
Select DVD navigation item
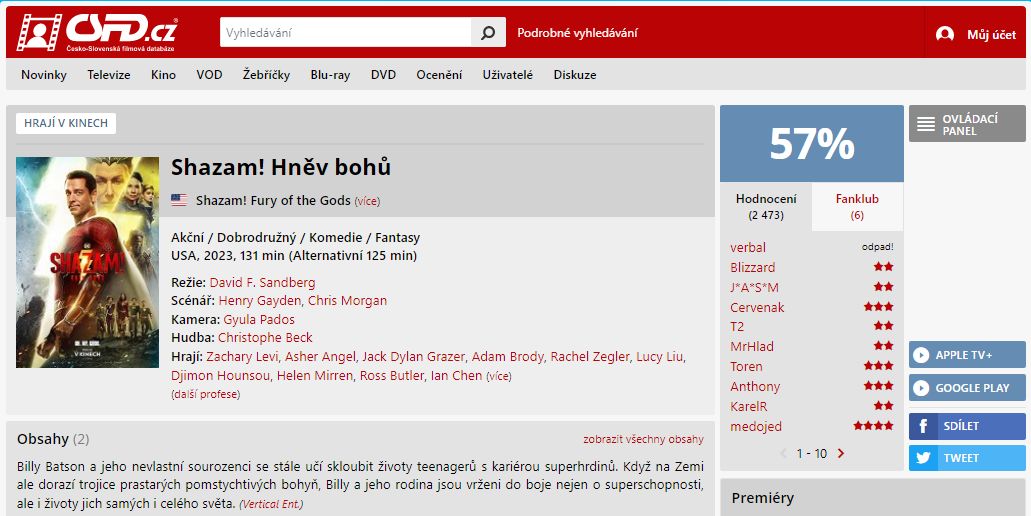(383, 75)
